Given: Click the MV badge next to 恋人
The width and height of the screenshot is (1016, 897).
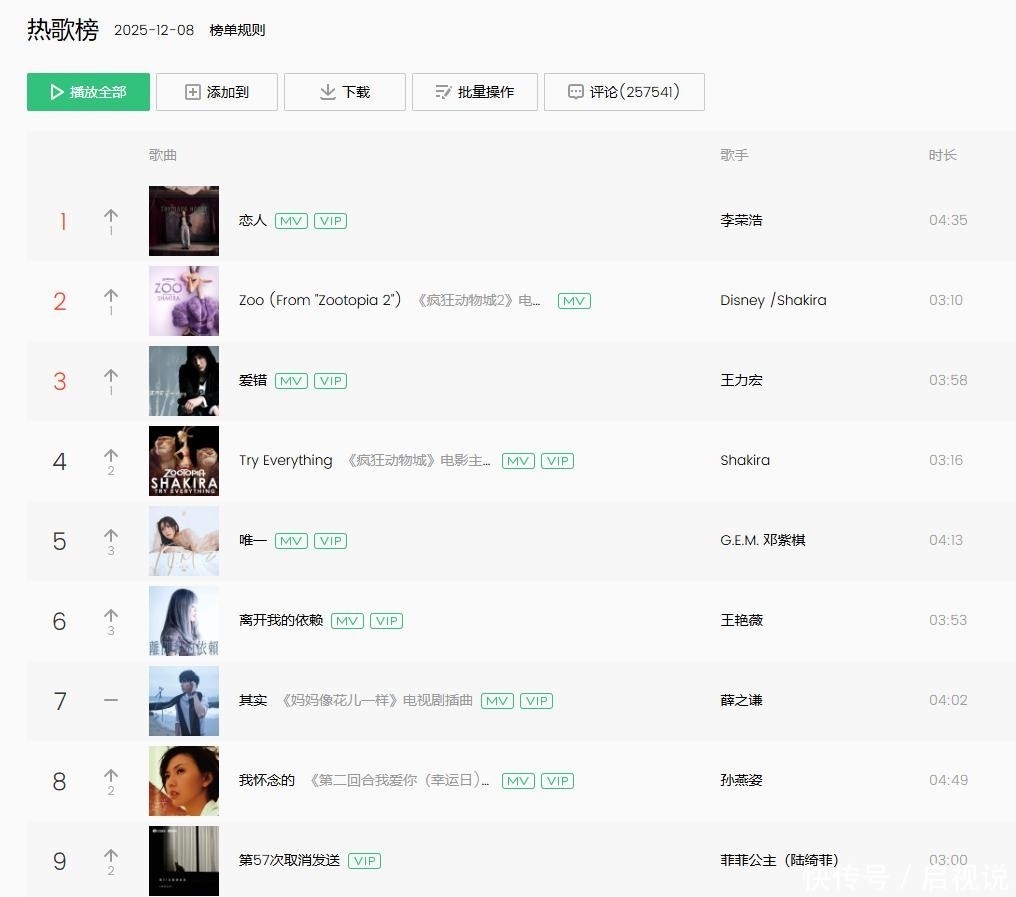Looking at the screenshot, I should [x=291, y=221].
